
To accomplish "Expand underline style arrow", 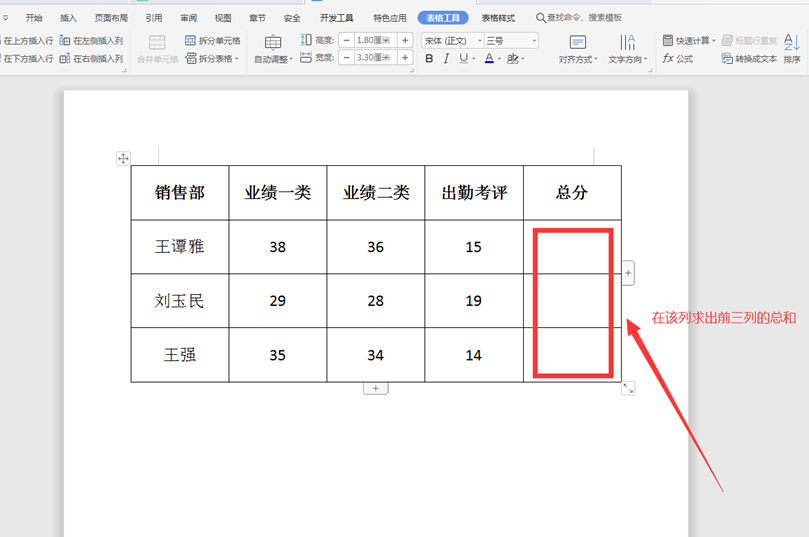I will [474, 59].
